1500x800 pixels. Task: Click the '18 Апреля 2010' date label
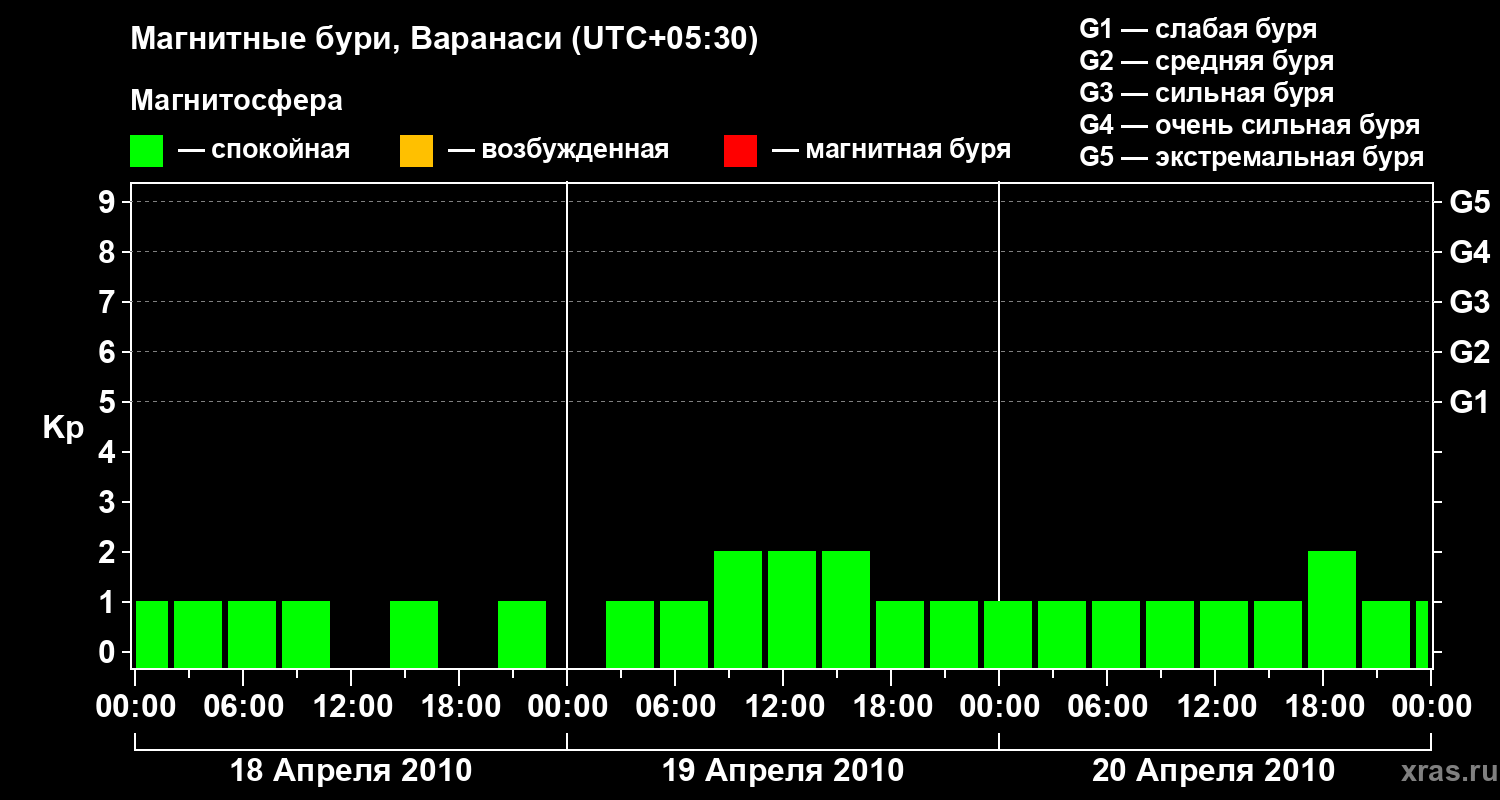pyautogui.click(x=351, y=771)
